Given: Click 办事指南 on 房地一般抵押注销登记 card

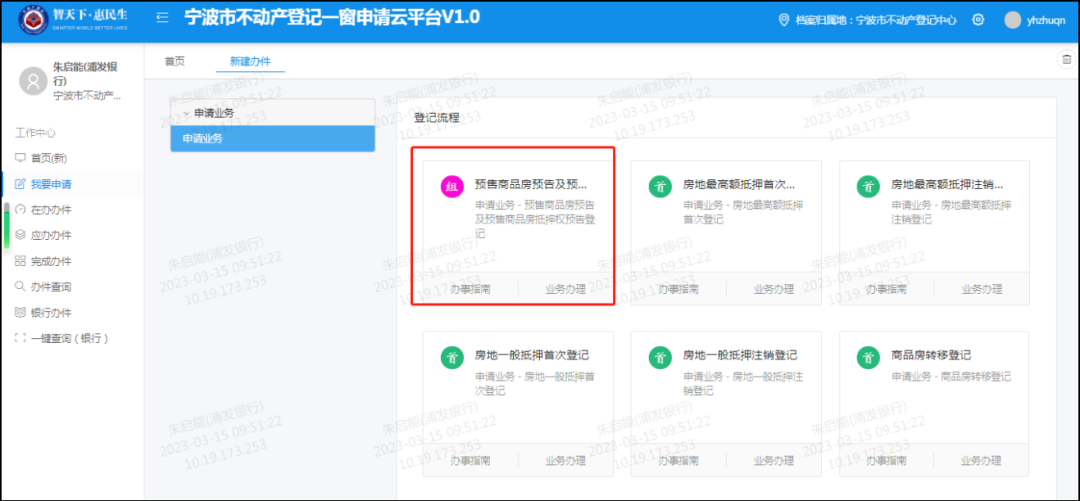Looking at the screenshot, I should coord(679,460).
